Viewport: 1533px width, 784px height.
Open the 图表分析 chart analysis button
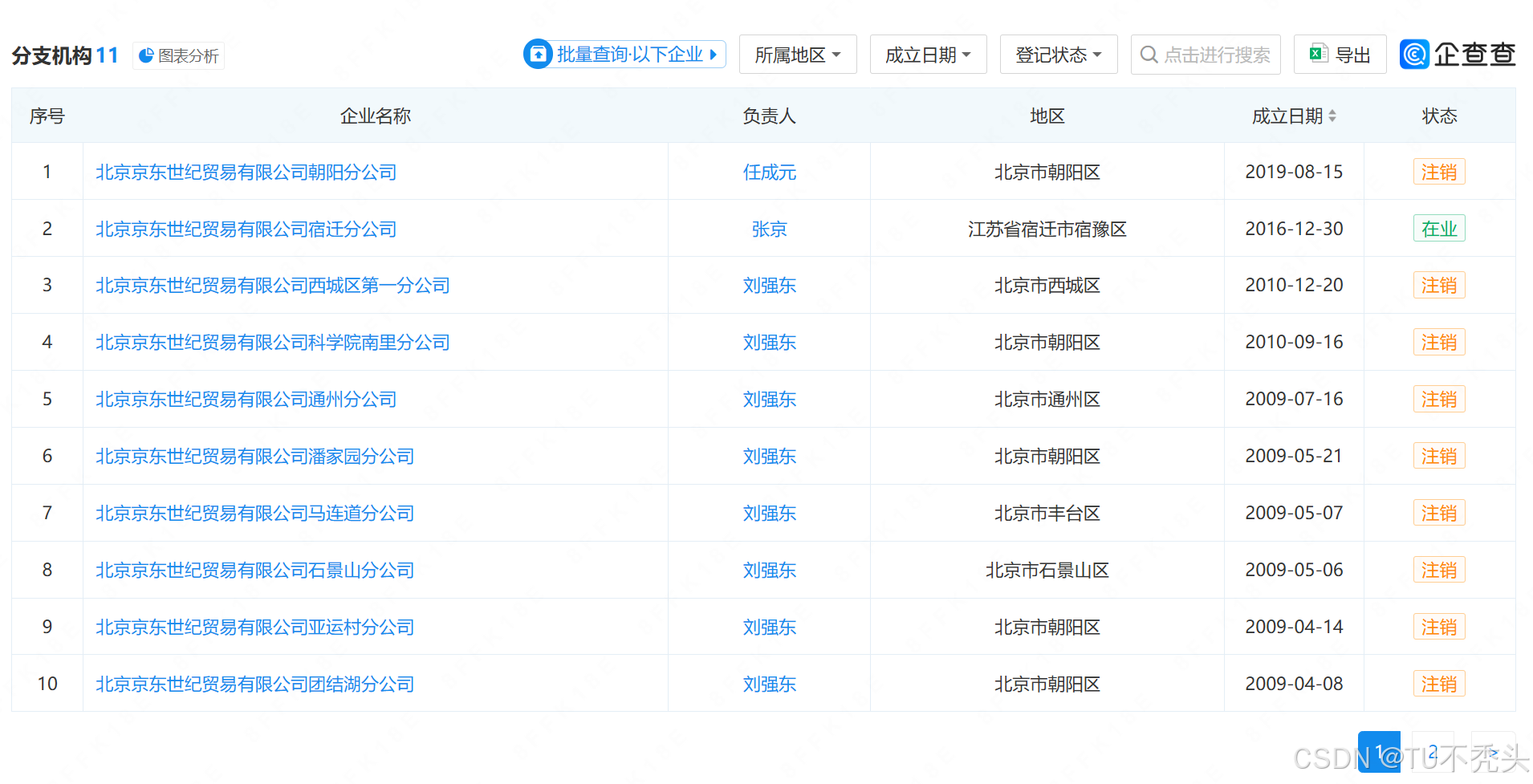(x=178, y=55)
